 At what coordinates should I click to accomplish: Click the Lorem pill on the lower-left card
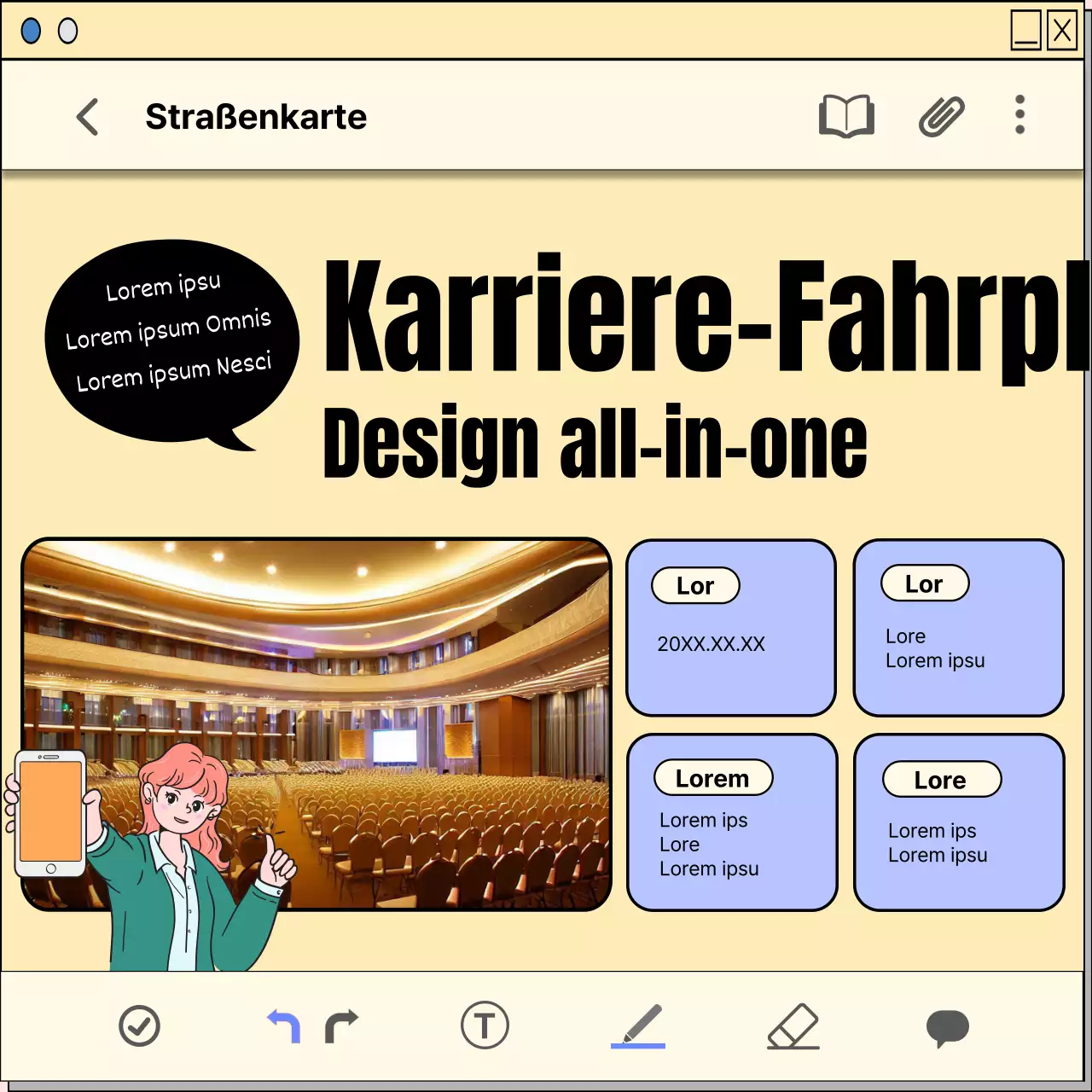click(x=712, y=777)
